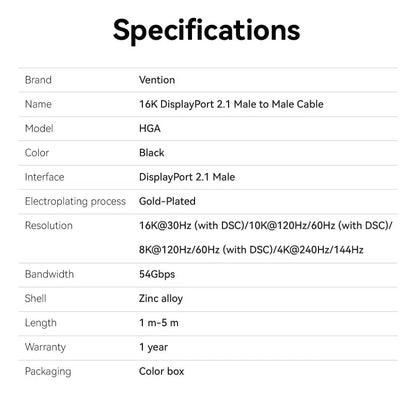Click the Color box packaging value

click(162, 371)
